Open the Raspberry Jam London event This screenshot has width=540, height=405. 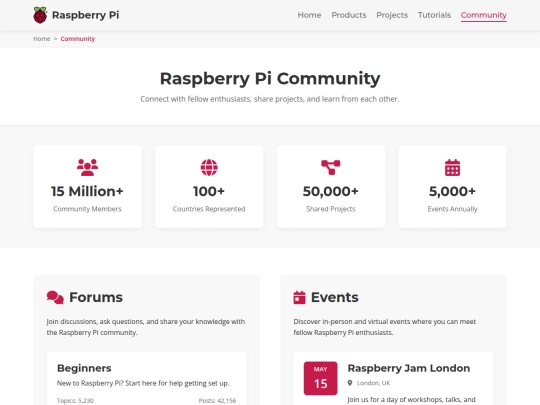click(x=409, y=368)
